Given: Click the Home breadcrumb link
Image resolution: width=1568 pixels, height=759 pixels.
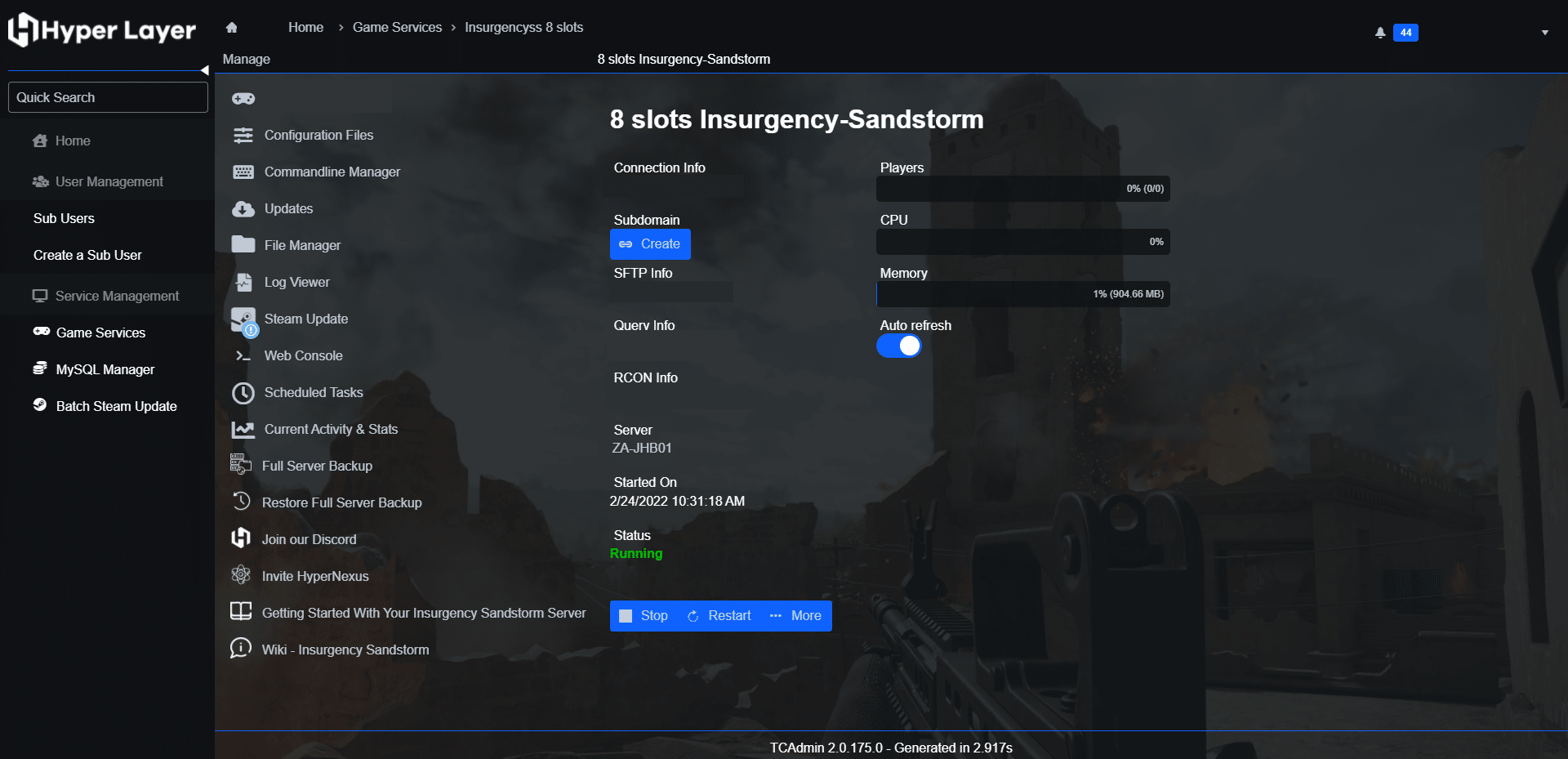Looking at the screenshot, I should (305, 27).
